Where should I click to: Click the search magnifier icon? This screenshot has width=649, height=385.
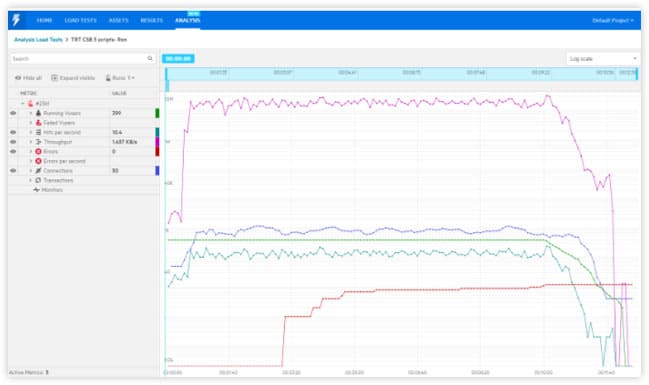click(150, 58)
